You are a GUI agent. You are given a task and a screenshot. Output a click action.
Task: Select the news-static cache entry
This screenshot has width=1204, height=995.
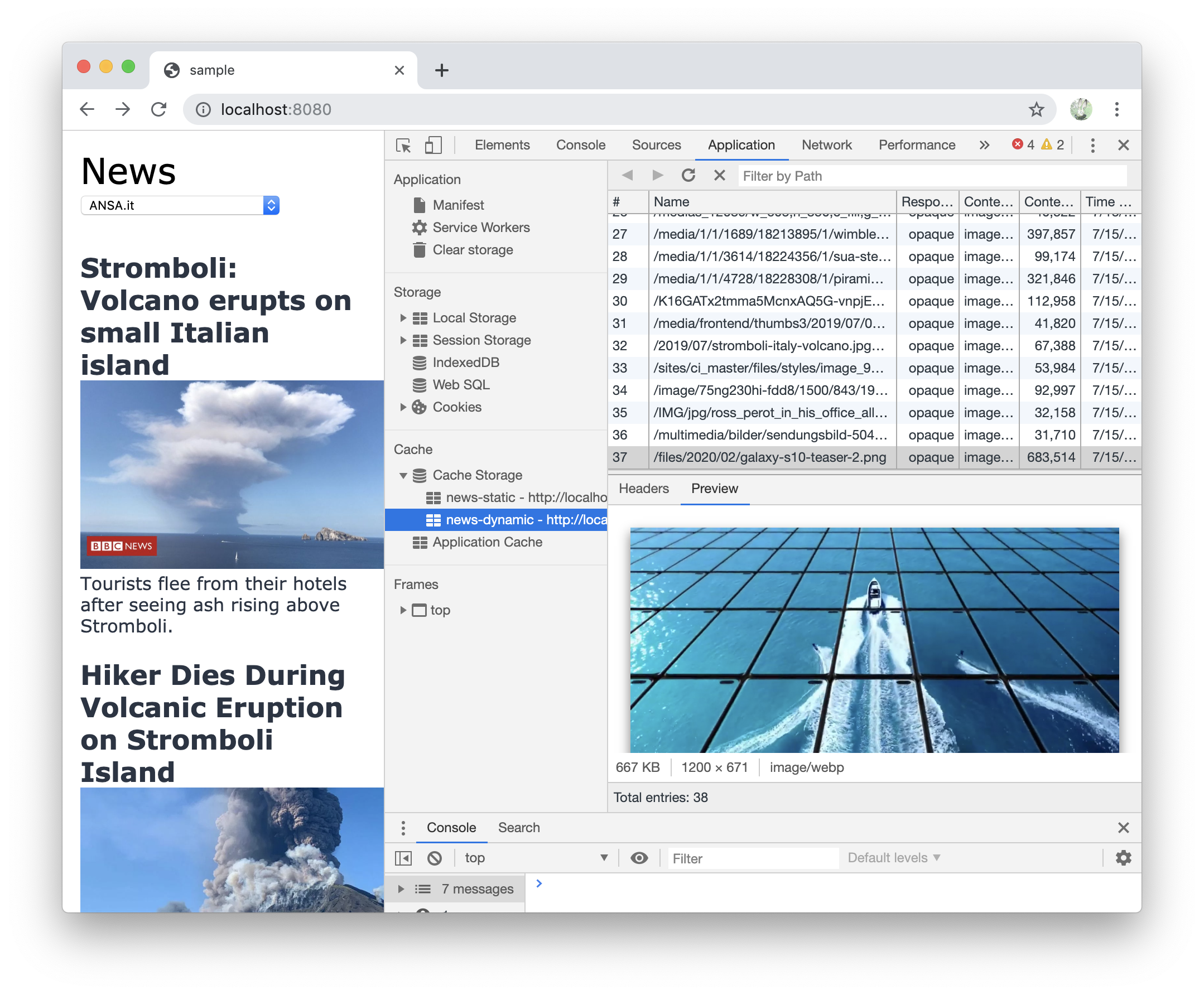(516, 497)
